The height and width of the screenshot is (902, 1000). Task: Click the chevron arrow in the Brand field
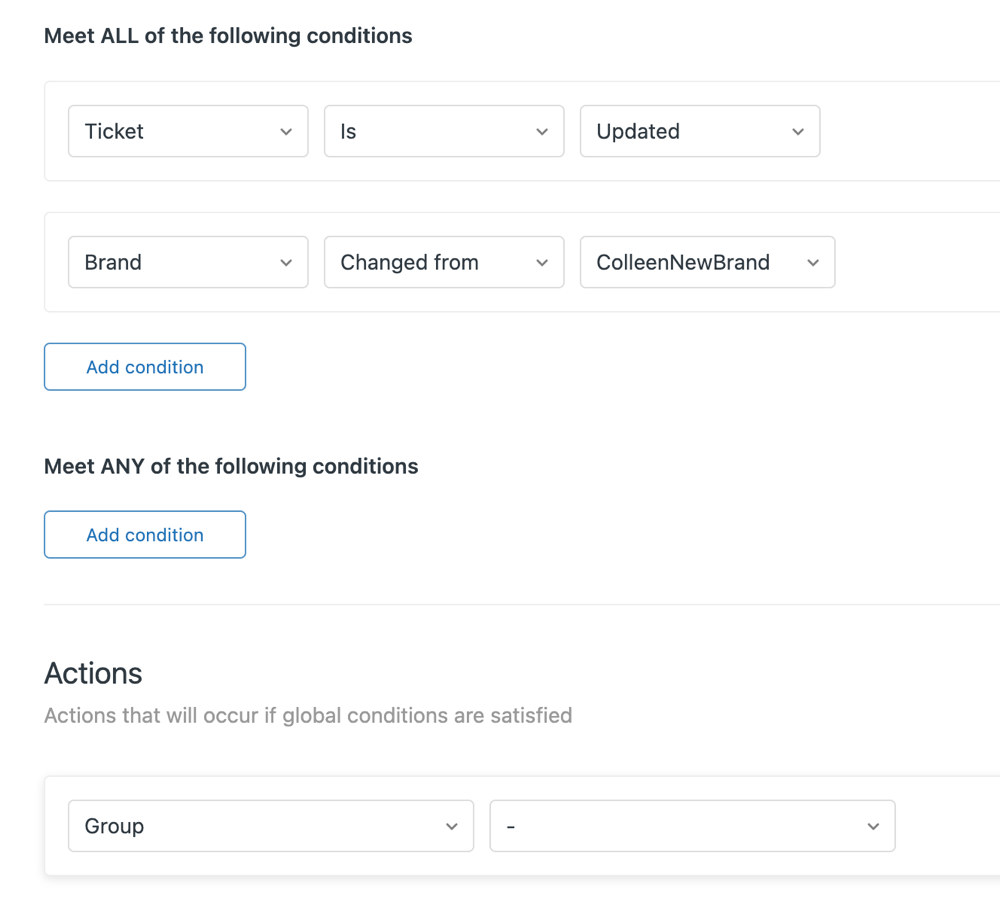286,263
